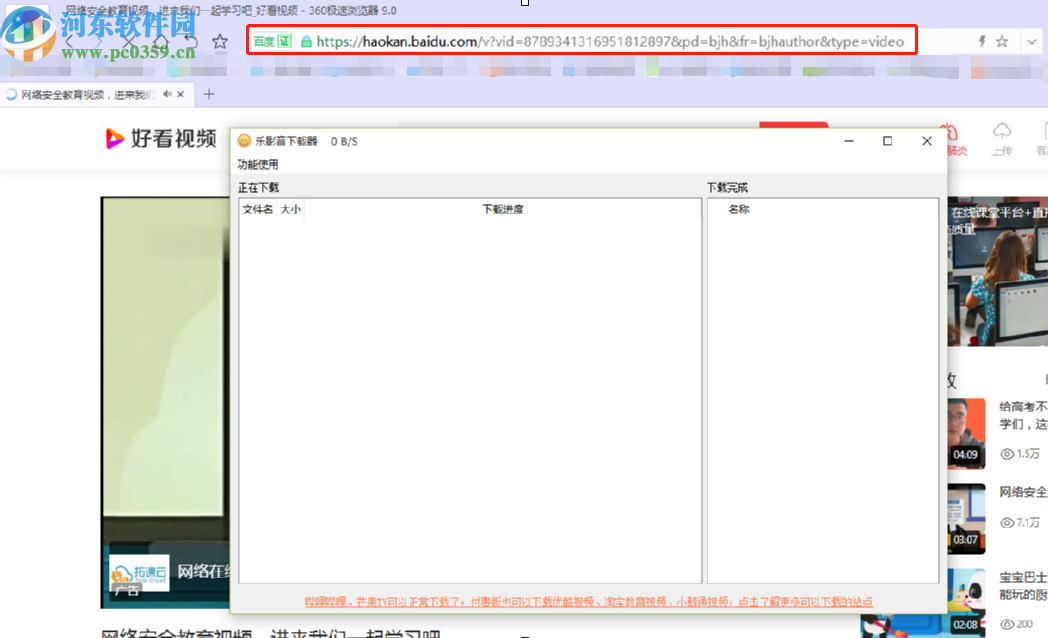Mute the tab audio speaker icon
Image resolution: width=1048 pixels, height=638 pixels.
[x=167, y=94]
